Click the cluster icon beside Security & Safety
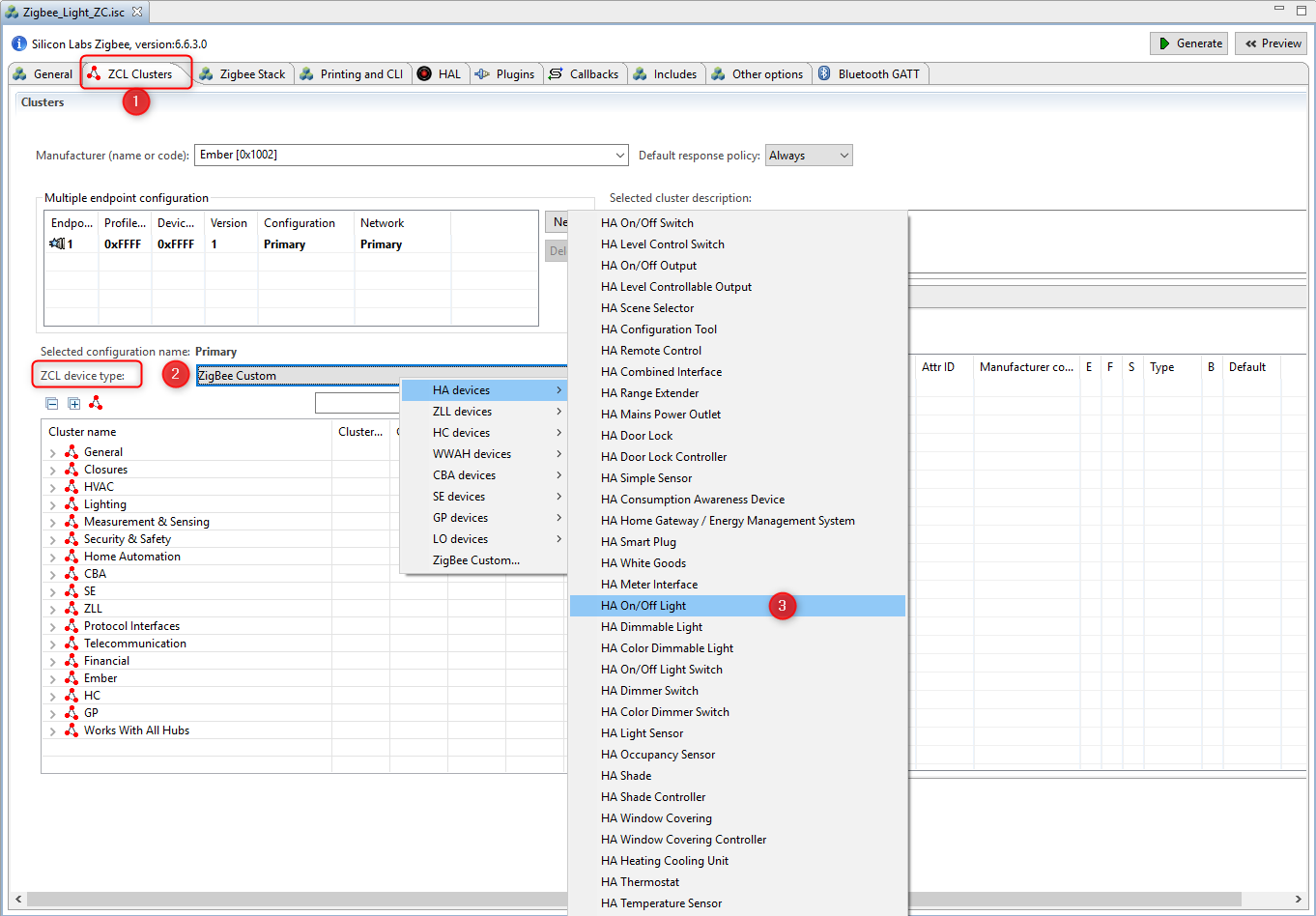1316x916 pixels. tap(72, 539)
